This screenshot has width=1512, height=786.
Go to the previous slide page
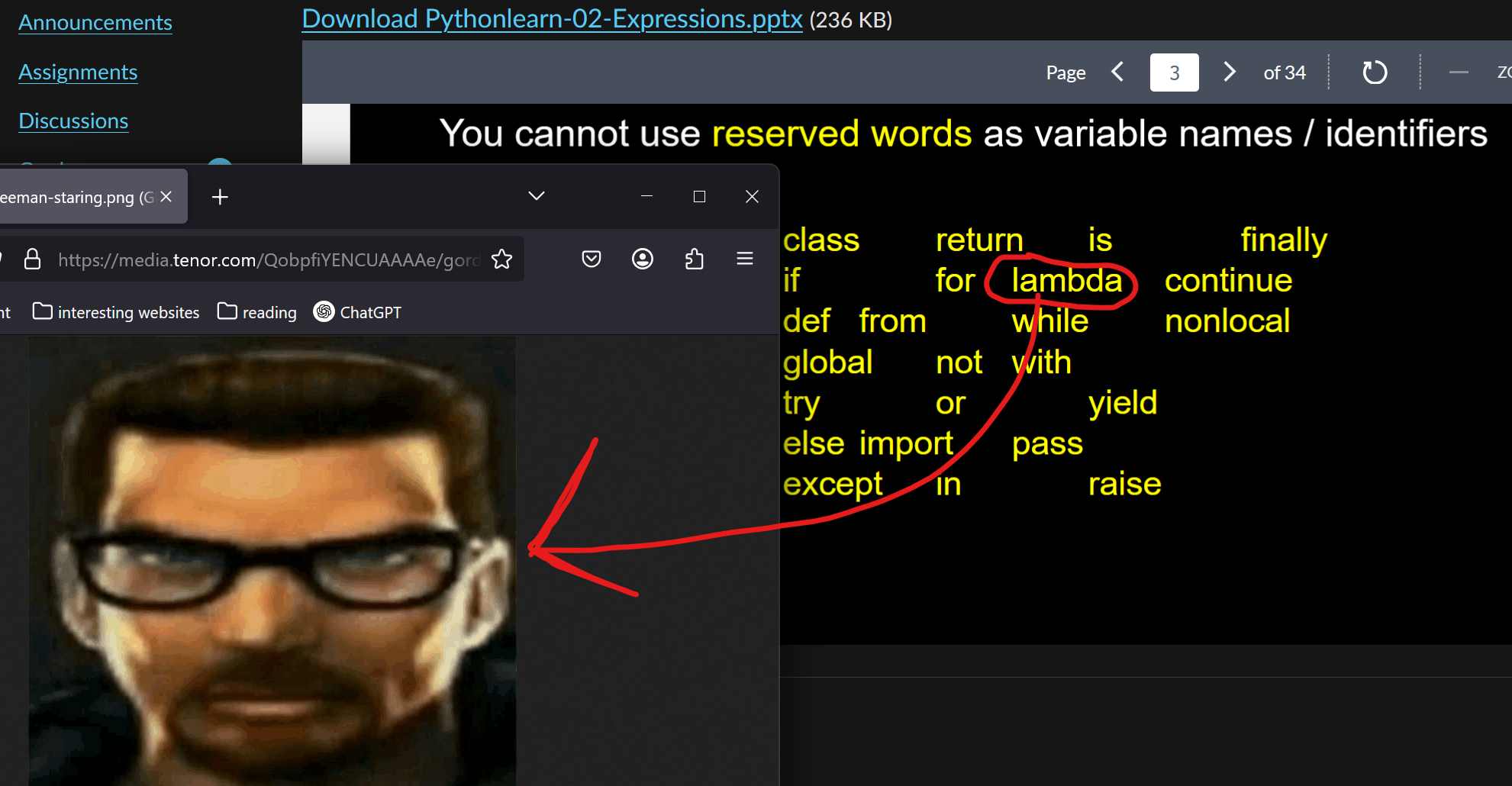1118,72
